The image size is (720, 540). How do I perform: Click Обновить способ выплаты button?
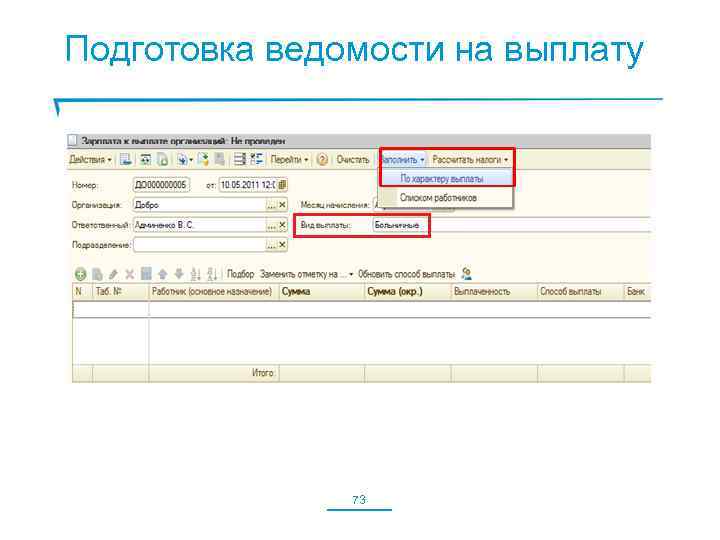(x=406, y=274)
